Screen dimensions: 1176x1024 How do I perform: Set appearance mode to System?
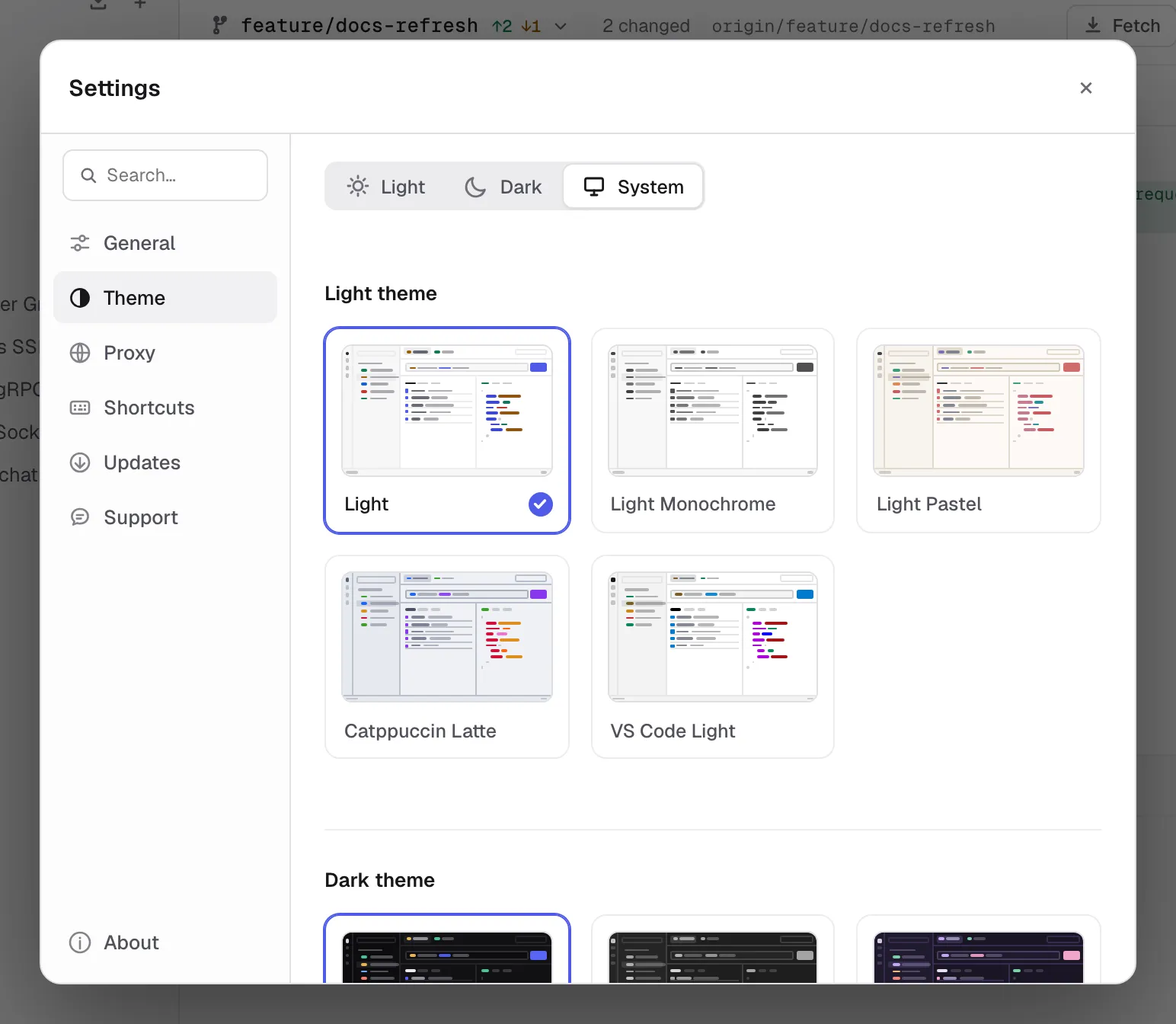(x=633, y=187)
